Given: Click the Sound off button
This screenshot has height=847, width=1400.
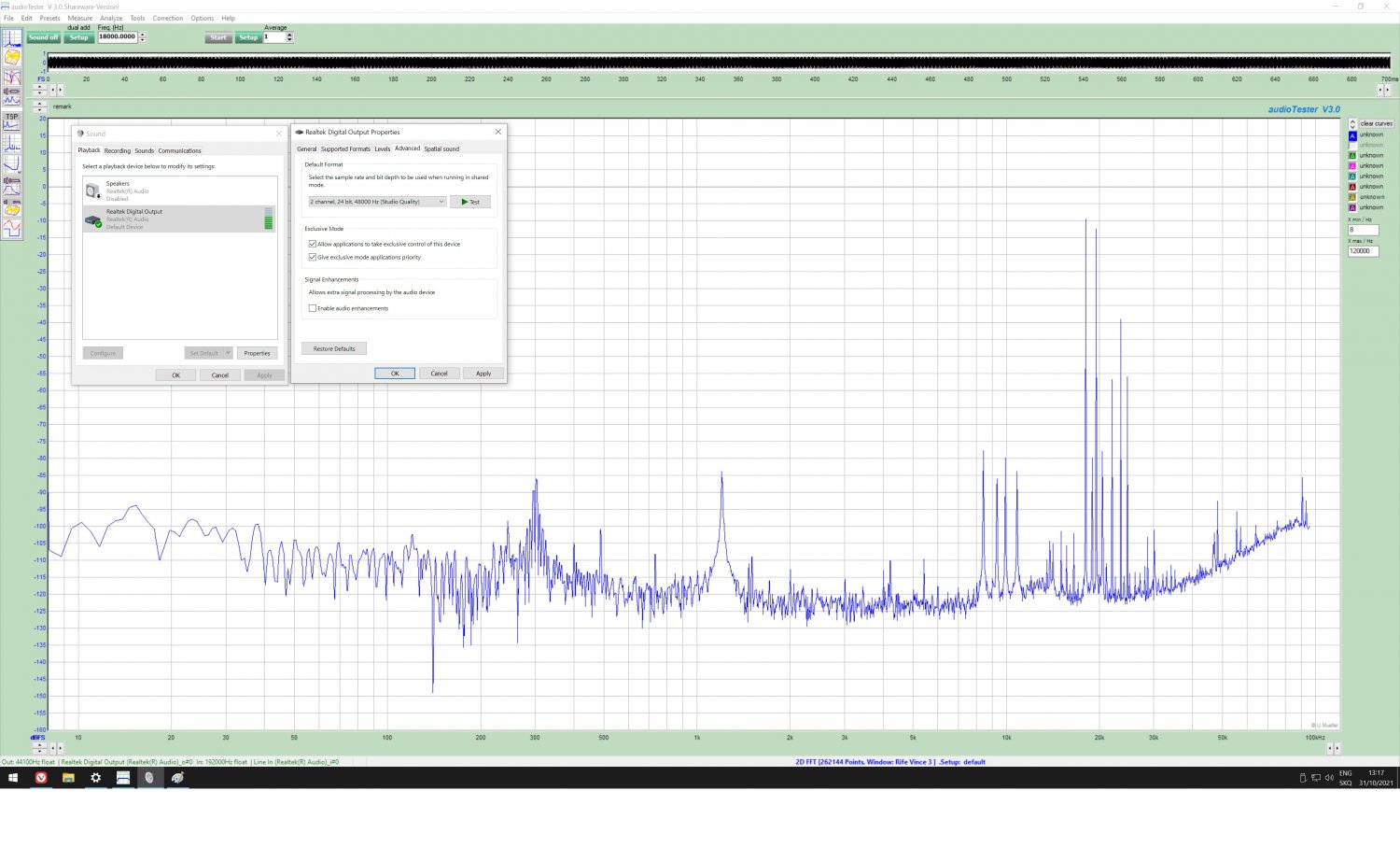Looking at the screenshot, I should [x=43, y=37].
